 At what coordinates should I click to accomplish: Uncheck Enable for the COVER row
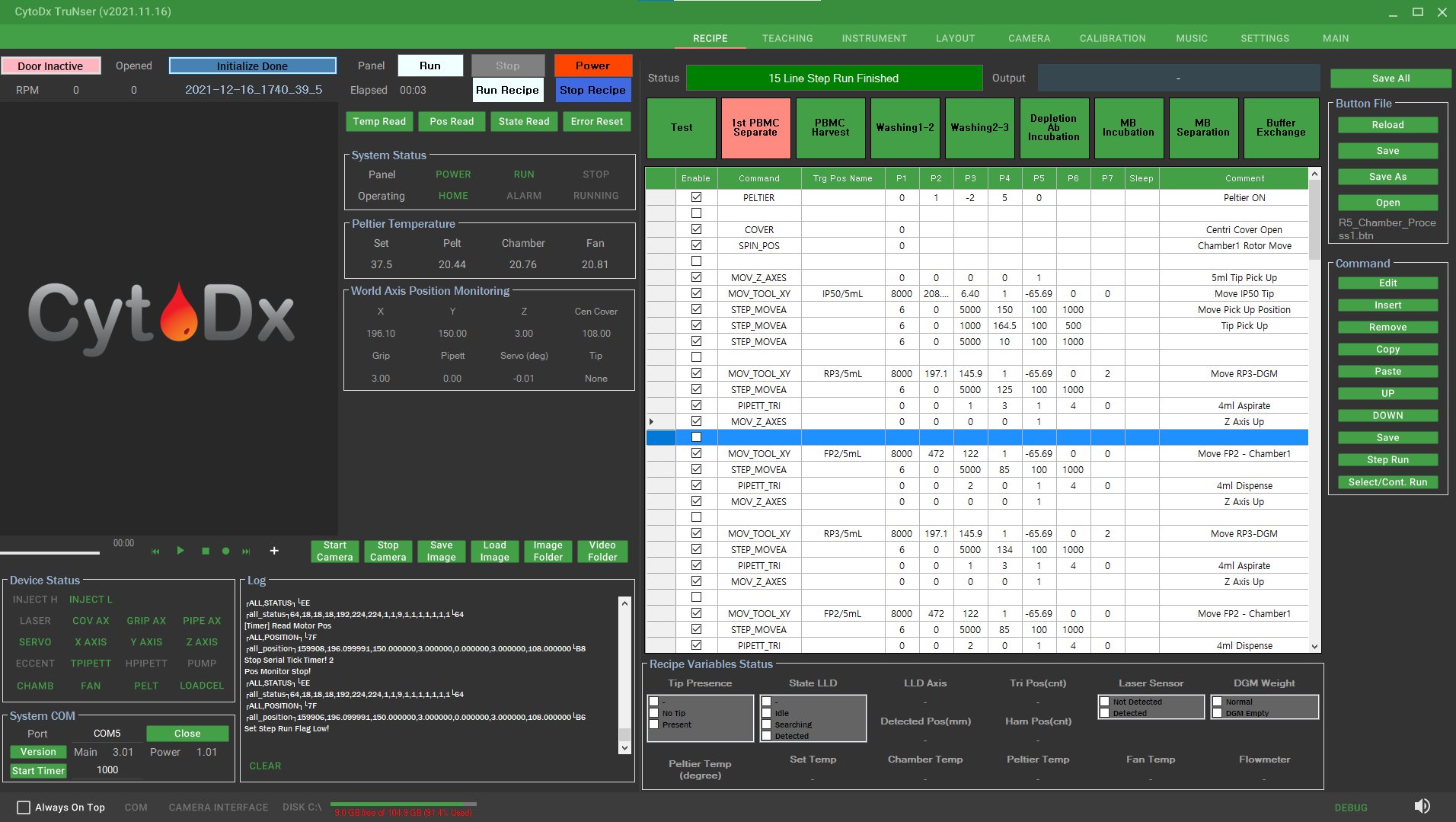(x=696, y=229)
